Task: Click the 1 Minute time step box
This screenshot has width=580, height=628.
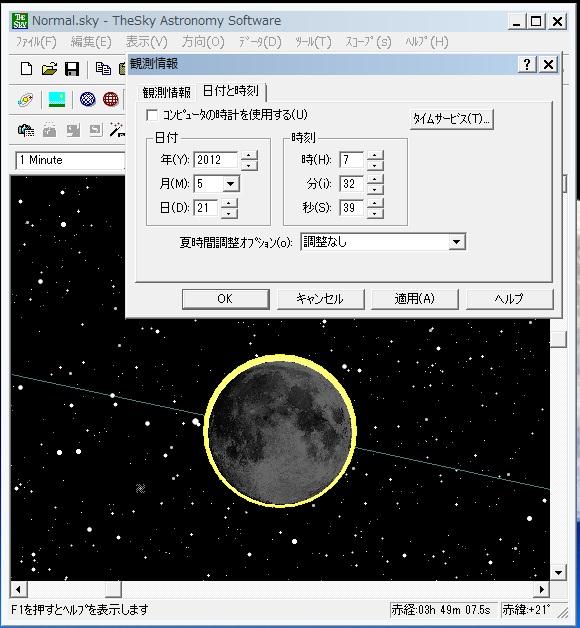Action: 70,160
